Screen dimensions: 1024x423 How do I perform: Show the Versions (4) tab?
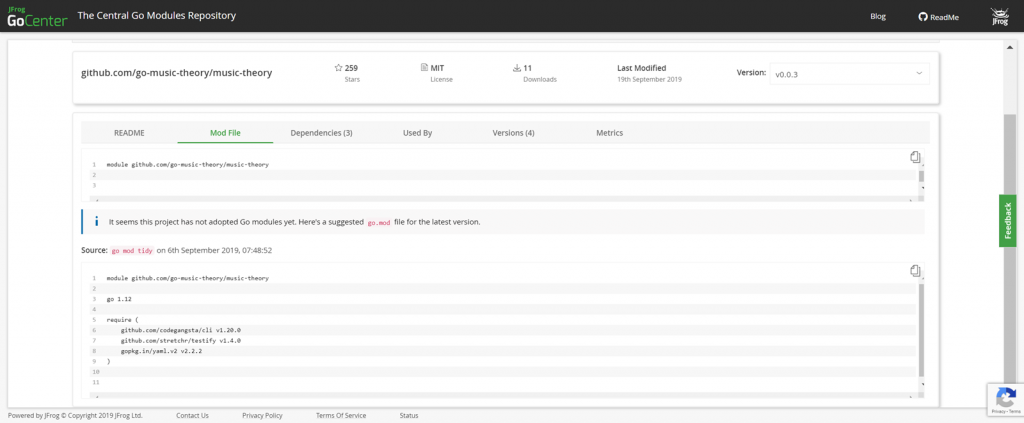click(513, 133)
